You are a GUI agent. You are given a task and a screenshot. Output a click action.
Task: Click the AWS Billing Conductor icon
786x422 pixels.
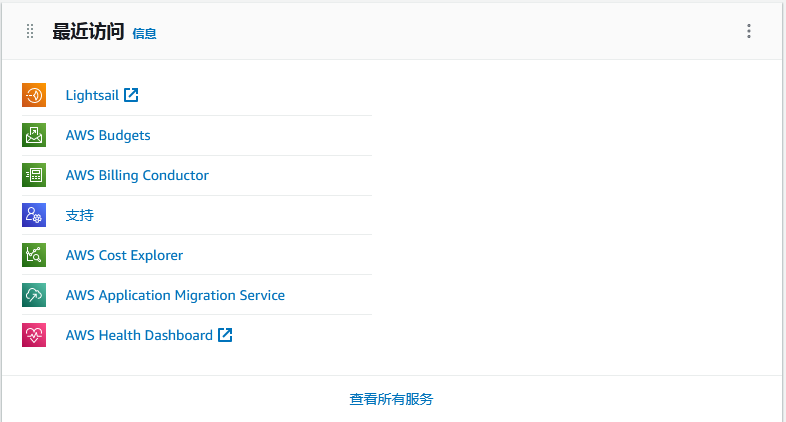pos(34,175)
